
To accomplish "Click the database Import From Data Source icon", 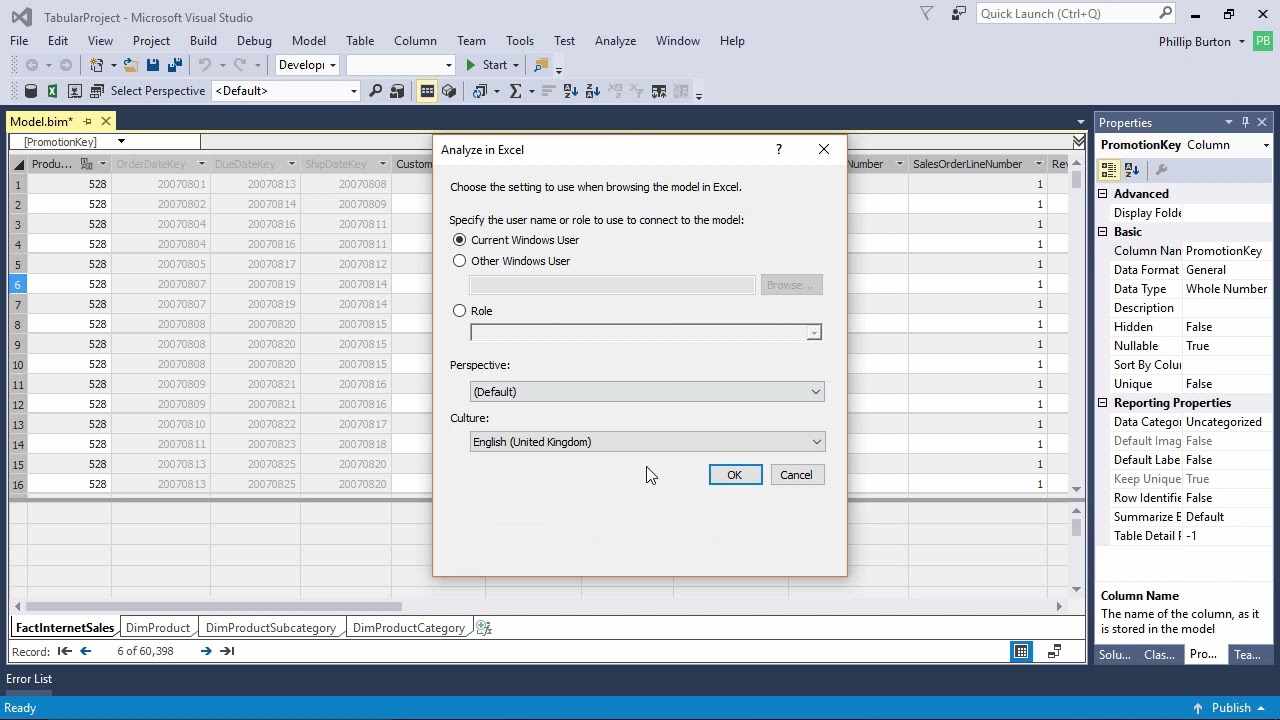I will coord(30,91).
